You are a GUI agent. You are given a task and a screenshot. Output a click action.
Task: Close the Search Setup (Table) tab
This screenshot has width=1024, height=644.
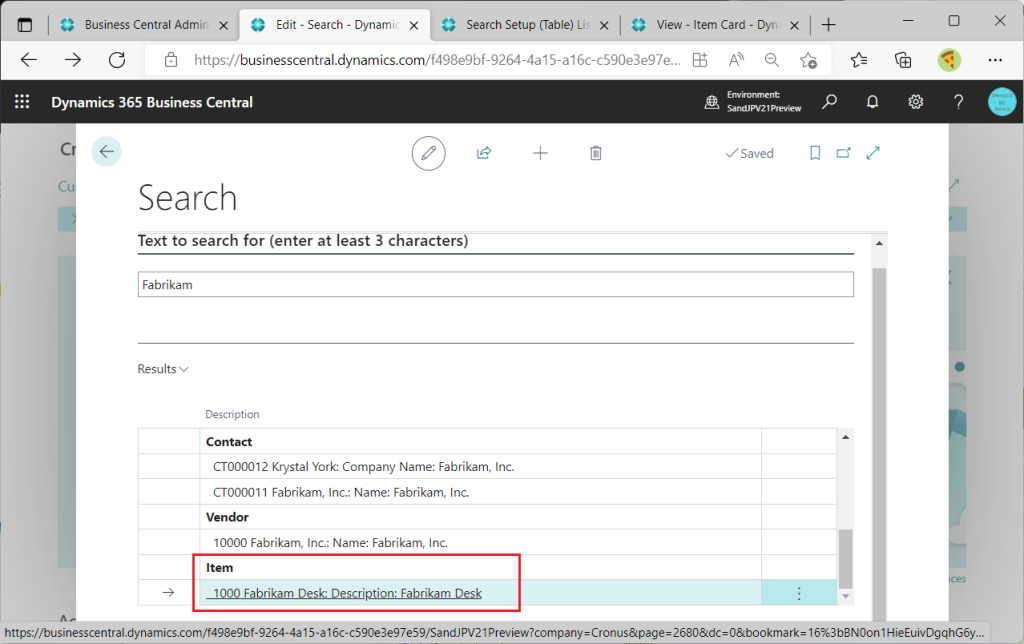tap(604, 25)
